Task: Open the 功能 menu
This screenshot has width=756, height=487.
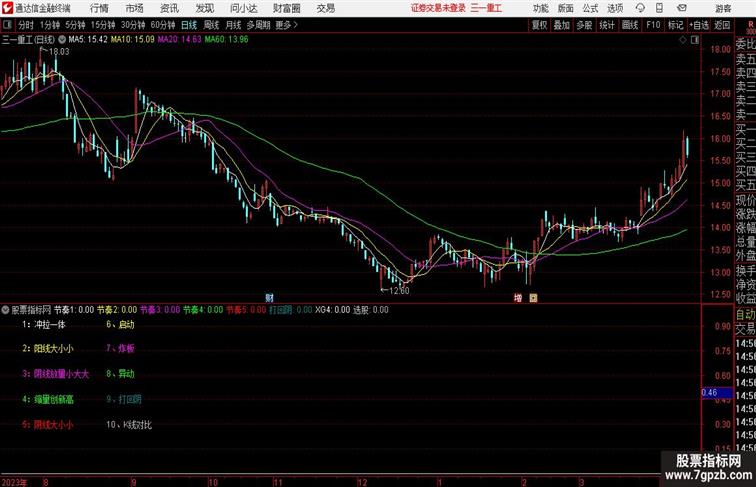Action: [x=541, y=8]
